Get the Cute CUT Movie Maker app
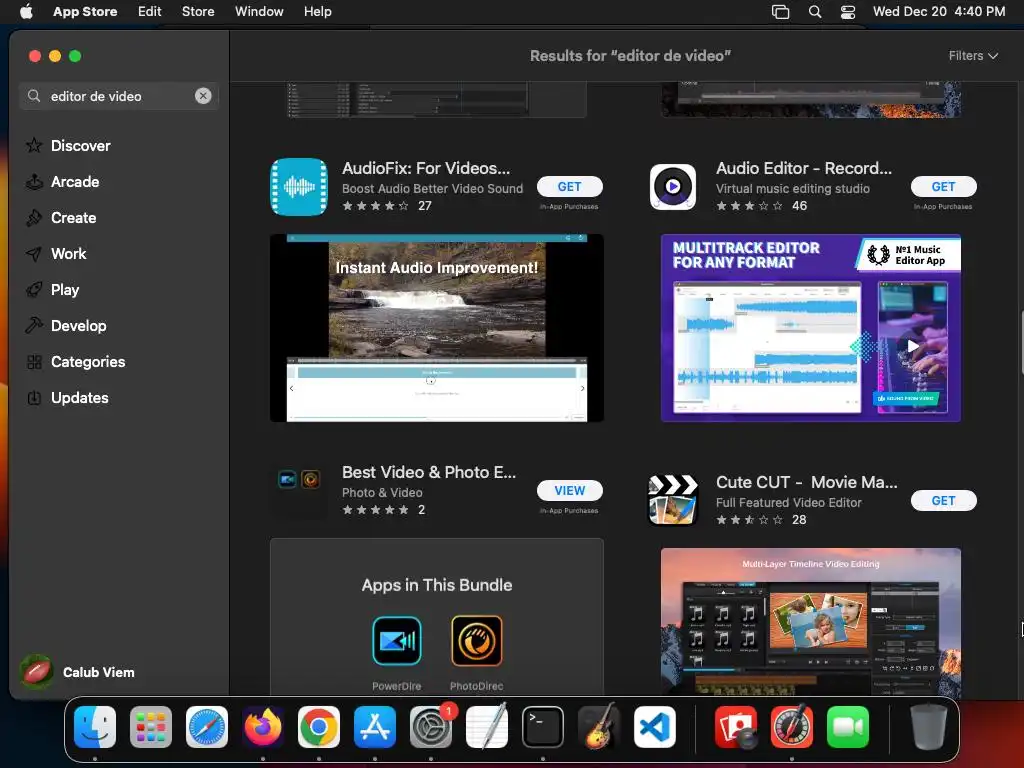This screenshot has width=1024, height=768. click(x=943, y=500)
